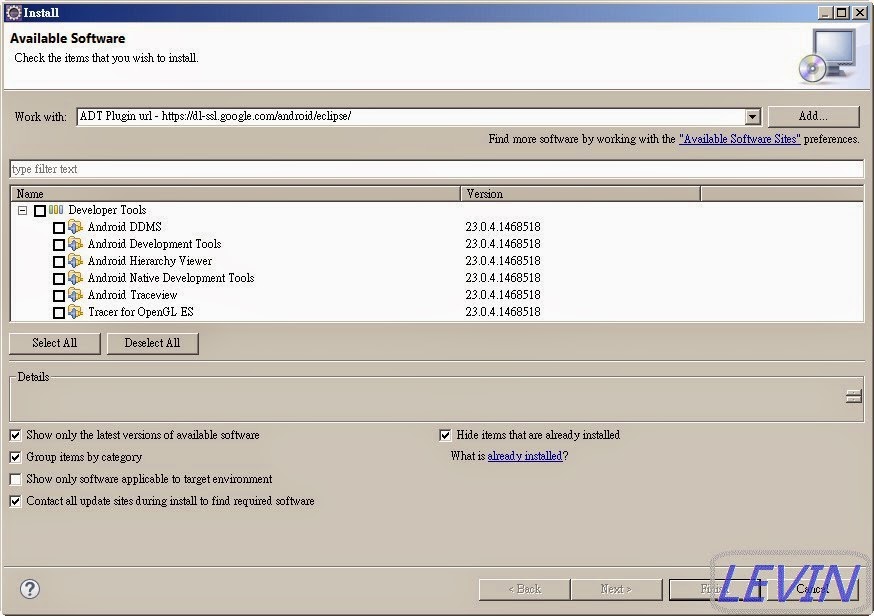This screenshot has height=616, width=874.
Task: Click the Install window title icon
Action: pos(13,12)
